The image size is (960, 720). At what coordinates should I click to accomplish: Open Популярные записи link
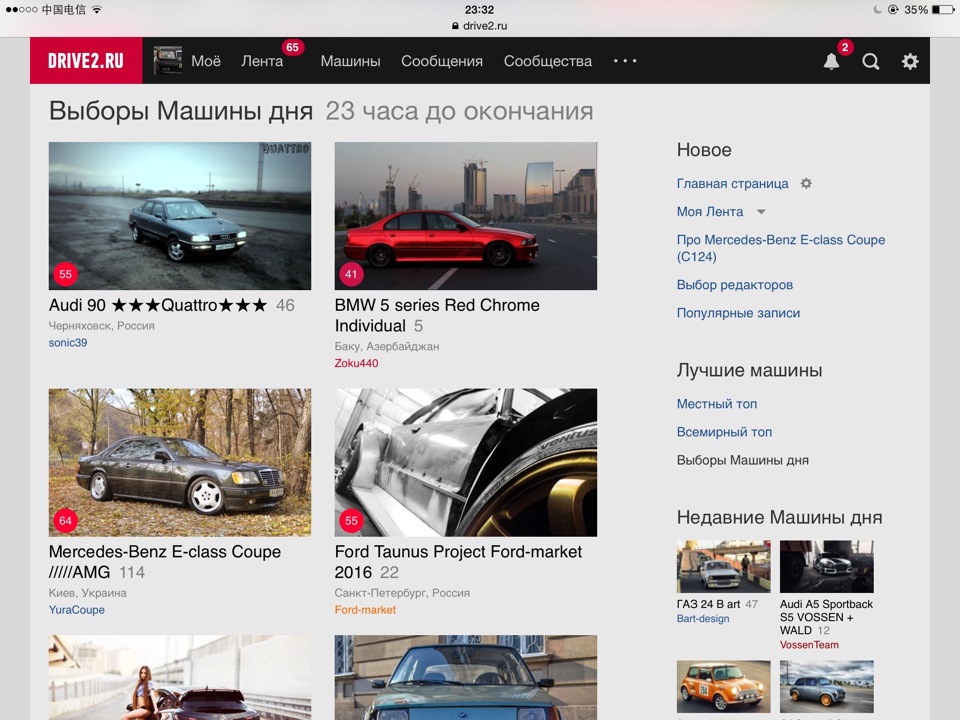[x=738, y=313]
